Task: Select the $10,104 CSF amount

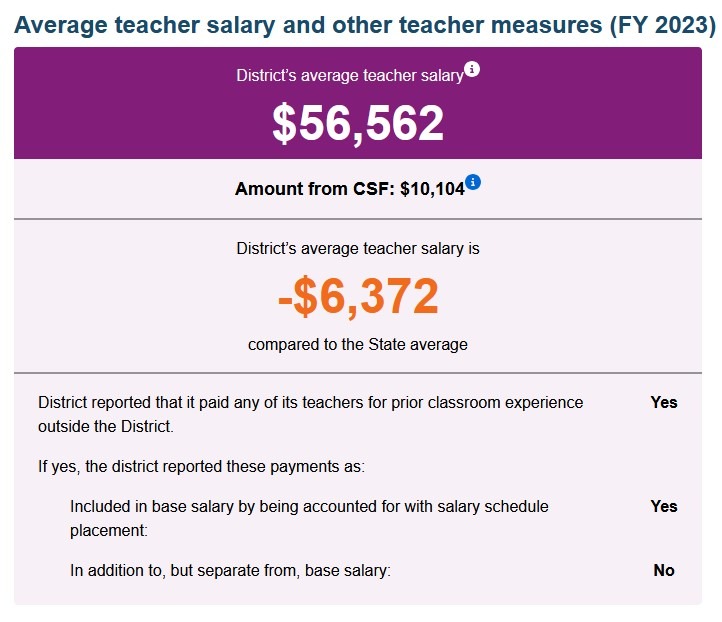Action: click(x=432, y=189)
